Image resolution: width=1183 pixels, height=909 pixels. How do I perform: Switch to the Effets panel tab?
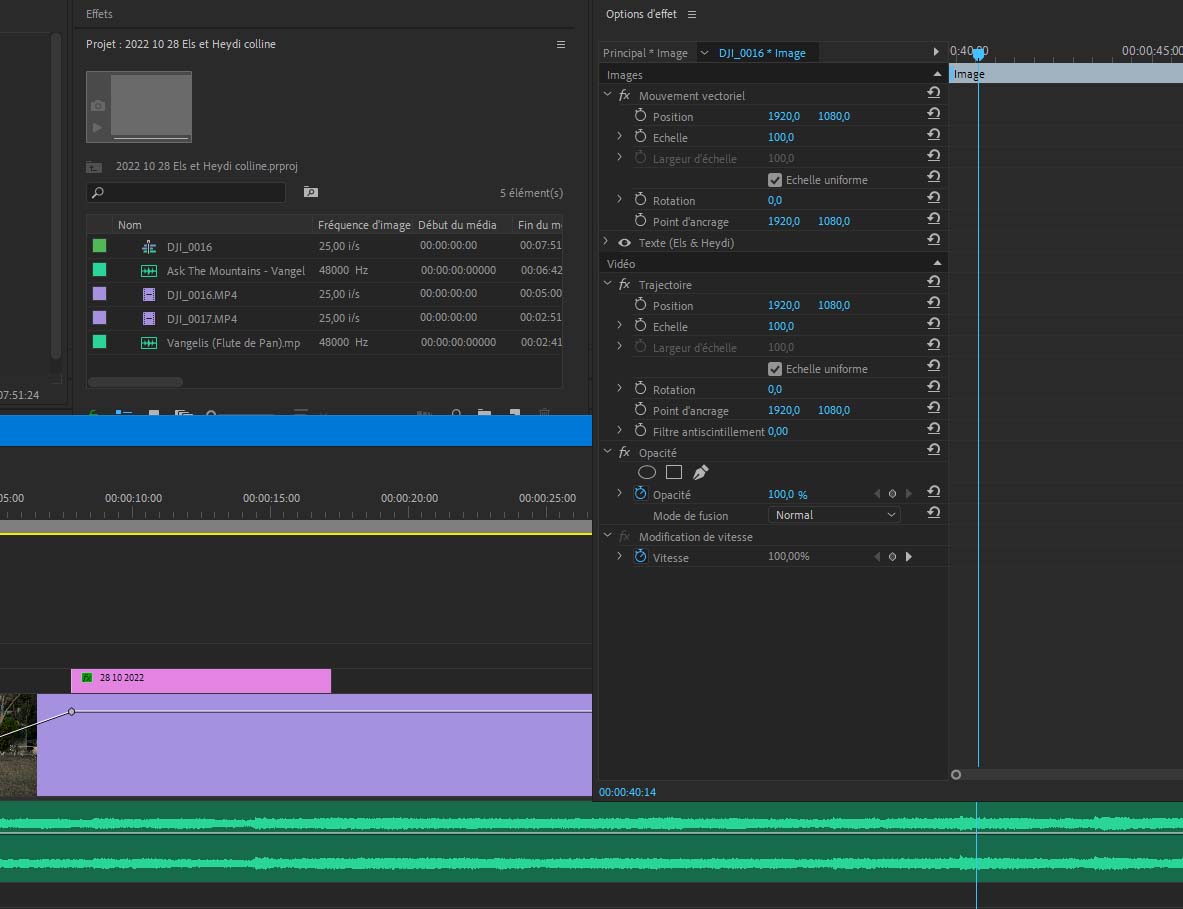[99, 14]
